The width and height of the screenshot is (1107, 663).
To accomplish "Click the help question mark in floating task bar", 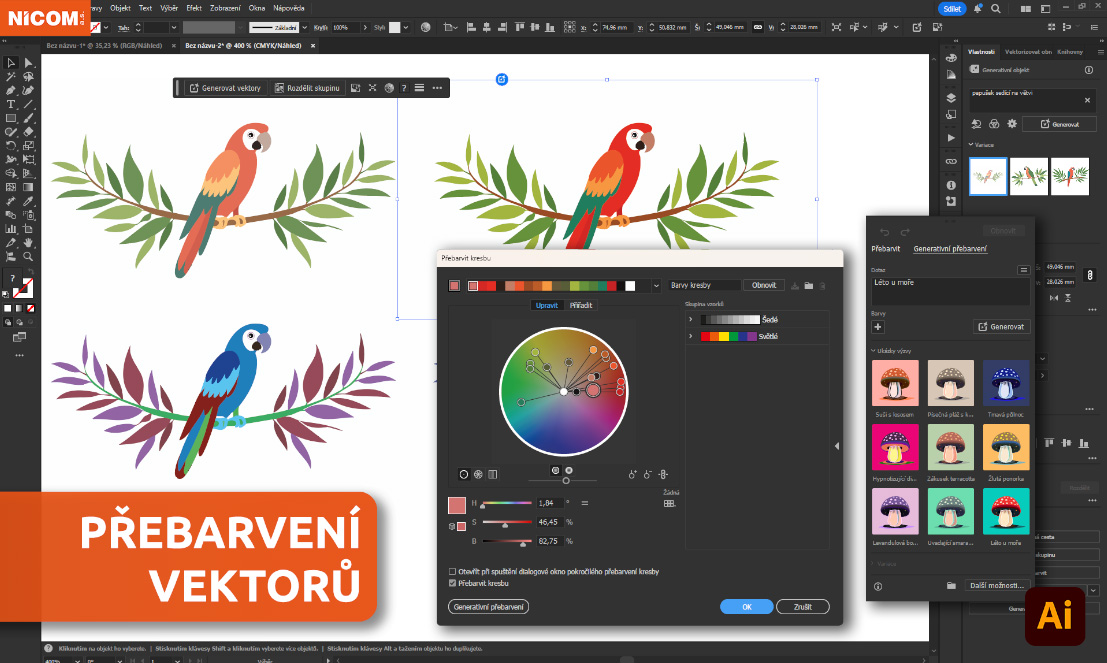I will point(404,88).
